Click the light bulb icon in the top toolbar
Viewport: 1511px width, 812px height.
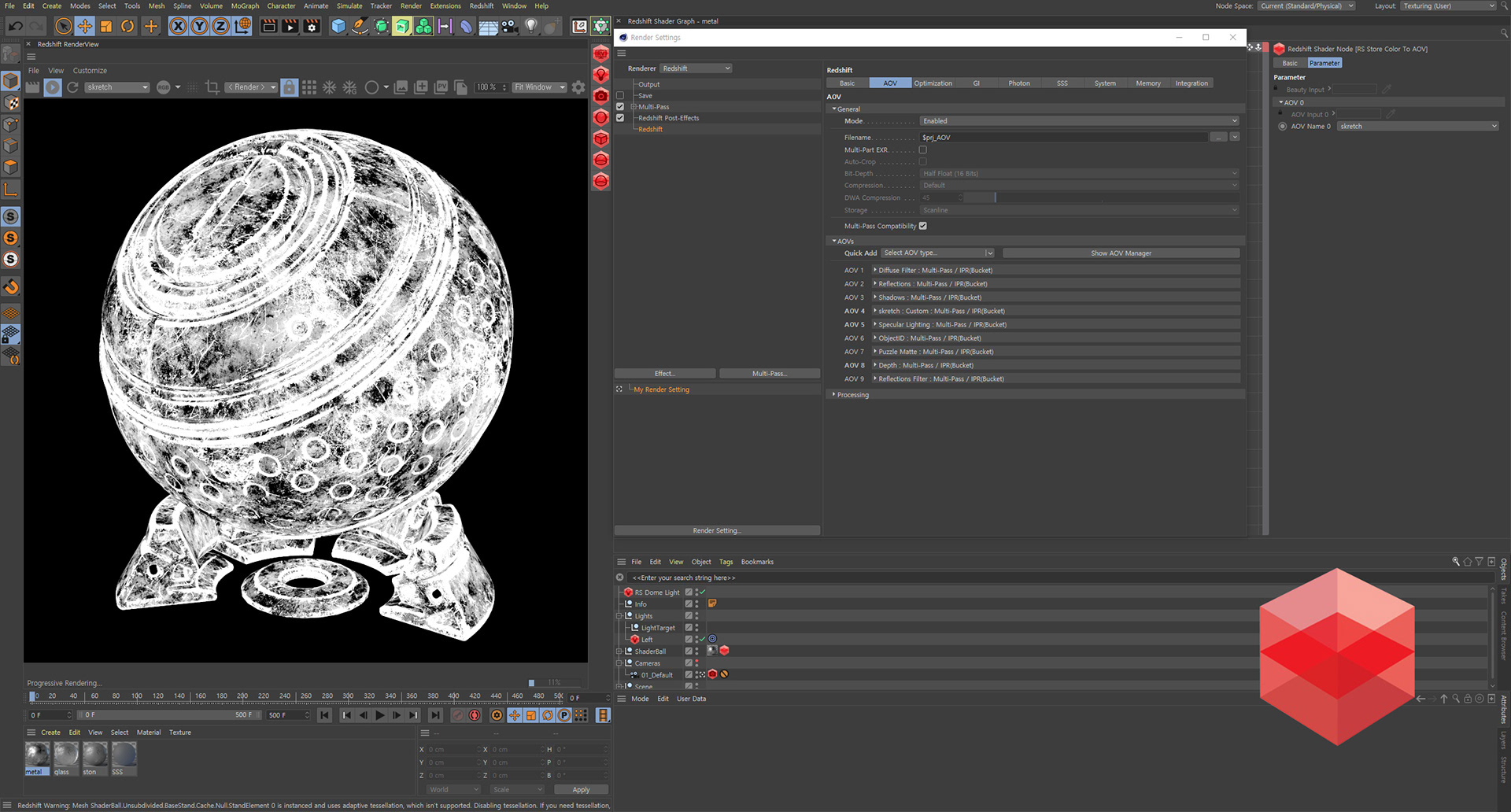(x=531, y=26)
